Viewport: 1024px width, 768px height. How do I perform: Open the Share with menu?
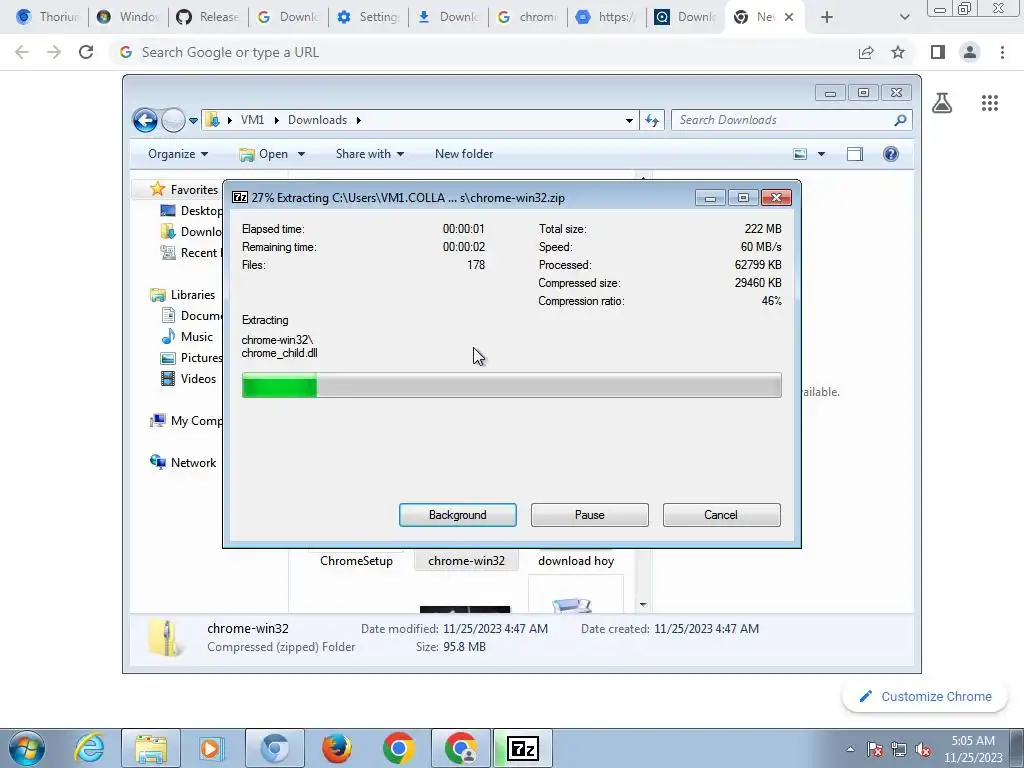370,154
